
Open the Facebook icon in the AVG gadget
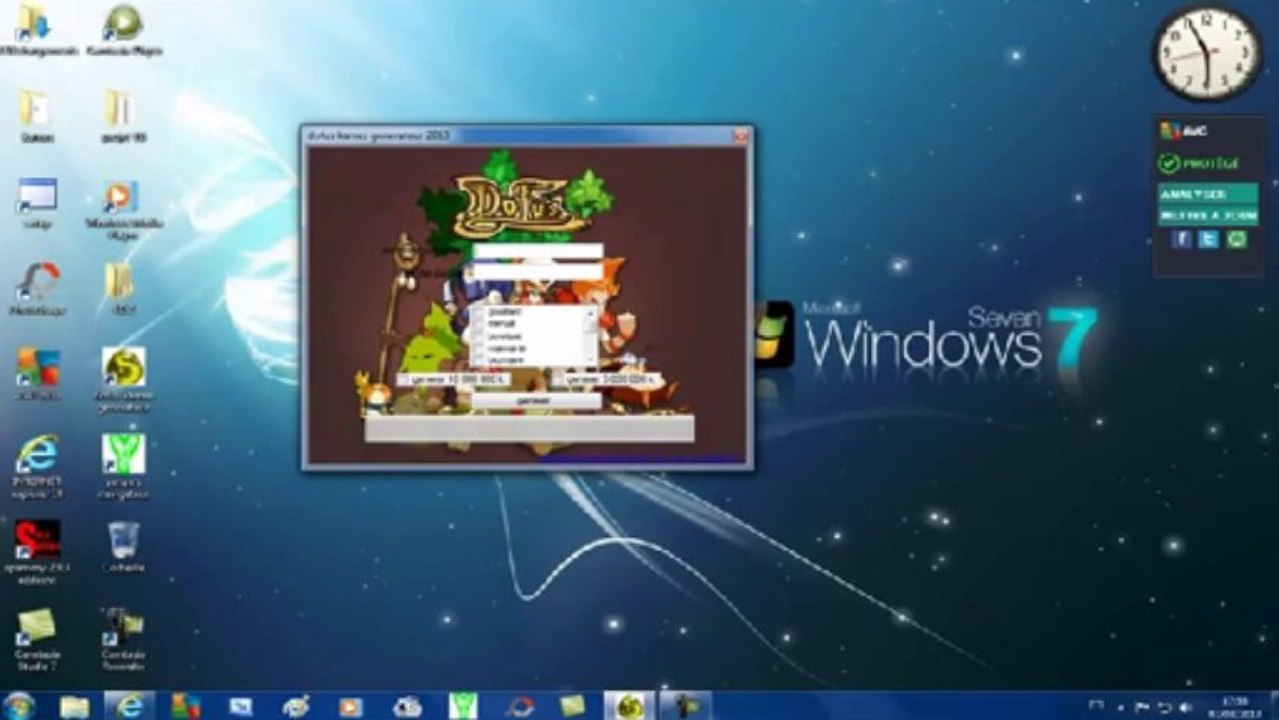[1181, 239]
